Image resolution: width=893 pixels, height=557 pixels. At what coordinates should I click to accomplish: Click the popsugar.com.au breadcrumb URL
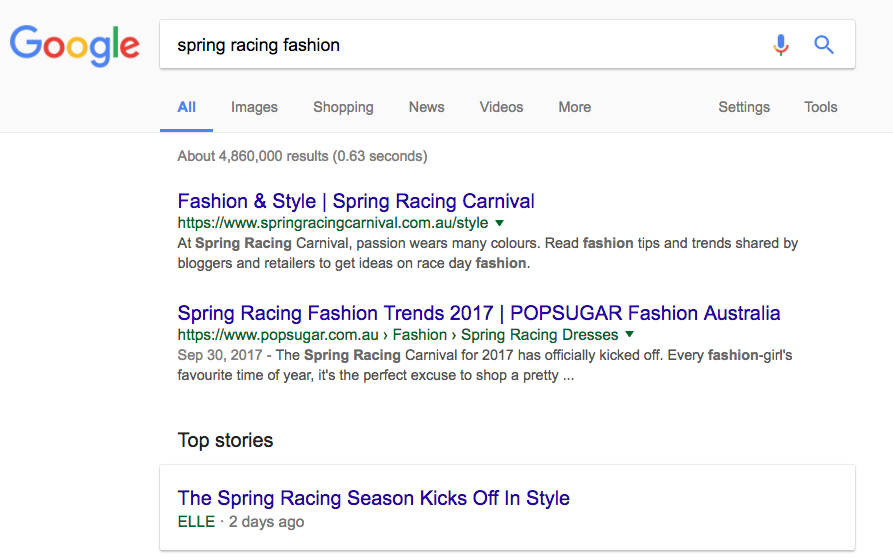[x=398, y=334]
